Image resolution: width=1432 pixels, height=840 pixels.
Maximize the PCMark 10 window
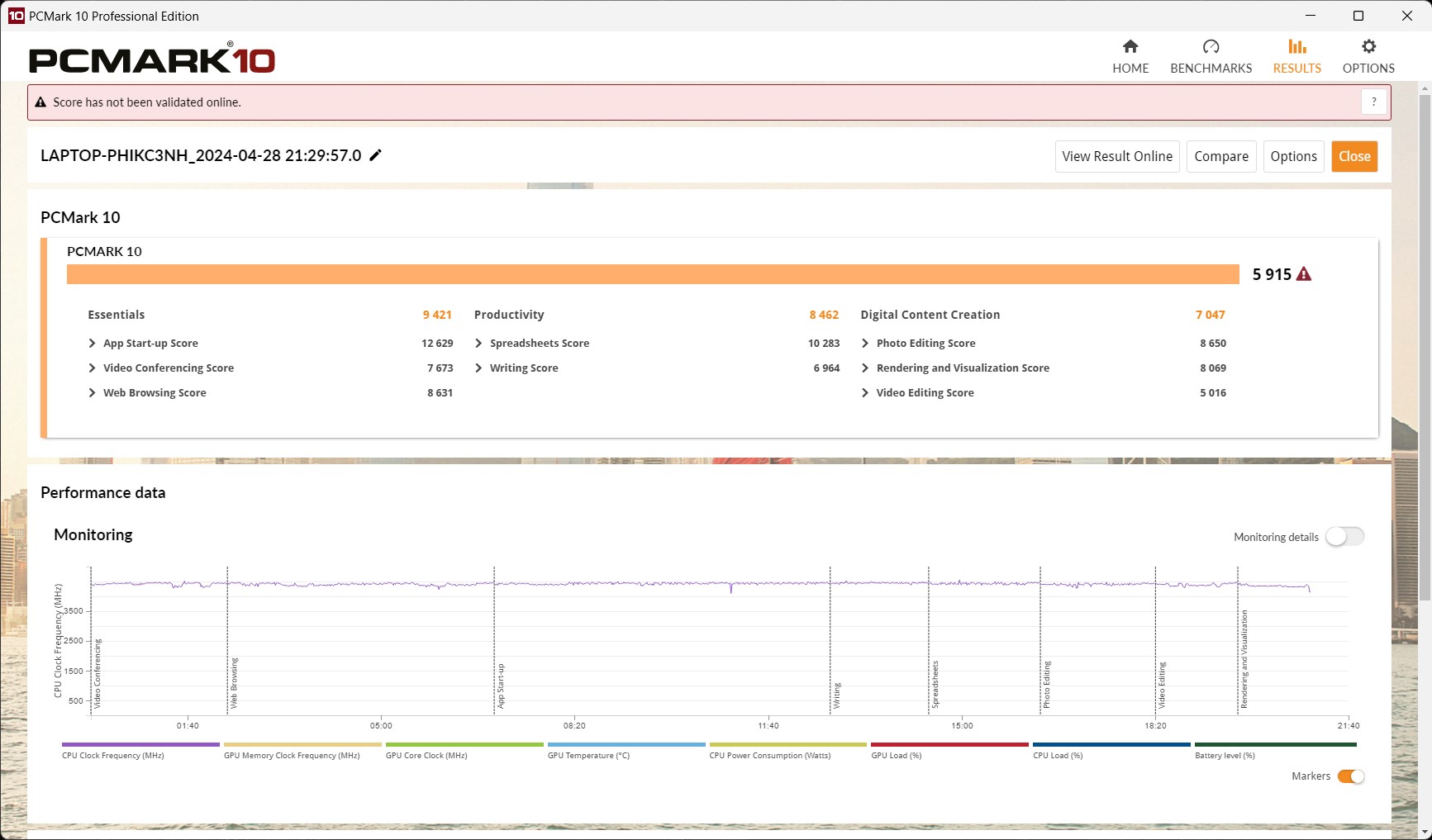click(1358, 16)
